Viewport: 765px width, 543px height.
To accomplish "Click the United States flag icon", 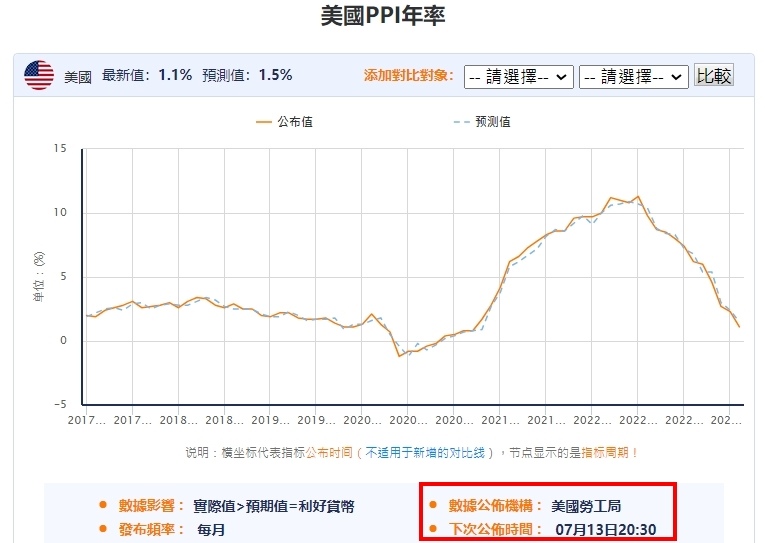I will click(39, 75).
